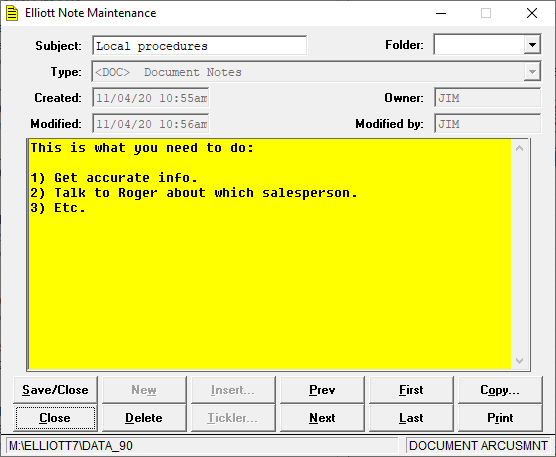The height and width of the screenshot is (457, 556).
Task: Expand the Type dropdown arrow
Action: tap(532, 72)
